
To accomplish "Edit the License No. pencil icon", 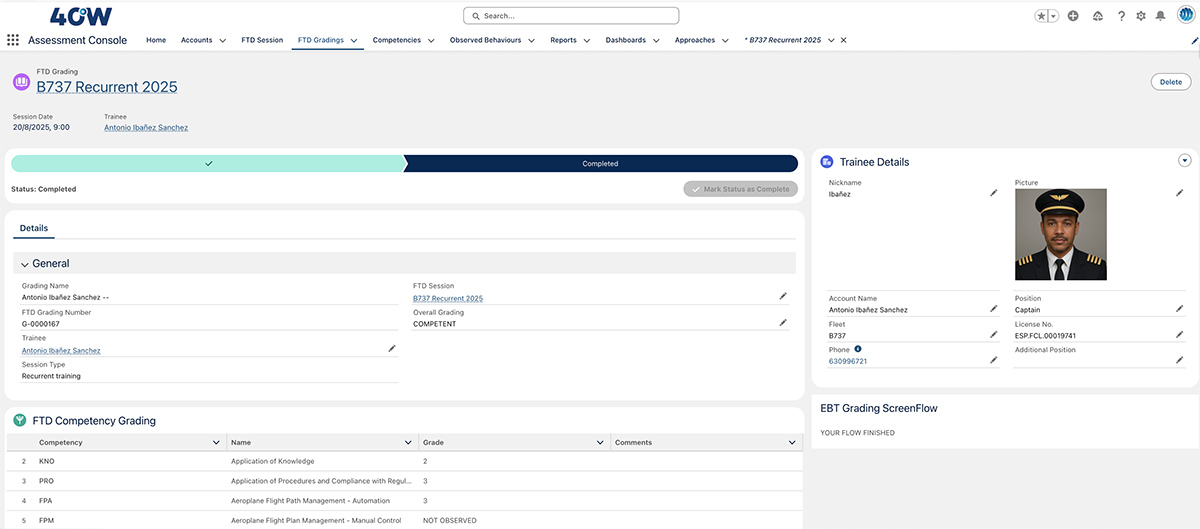I will (1179, 335).
